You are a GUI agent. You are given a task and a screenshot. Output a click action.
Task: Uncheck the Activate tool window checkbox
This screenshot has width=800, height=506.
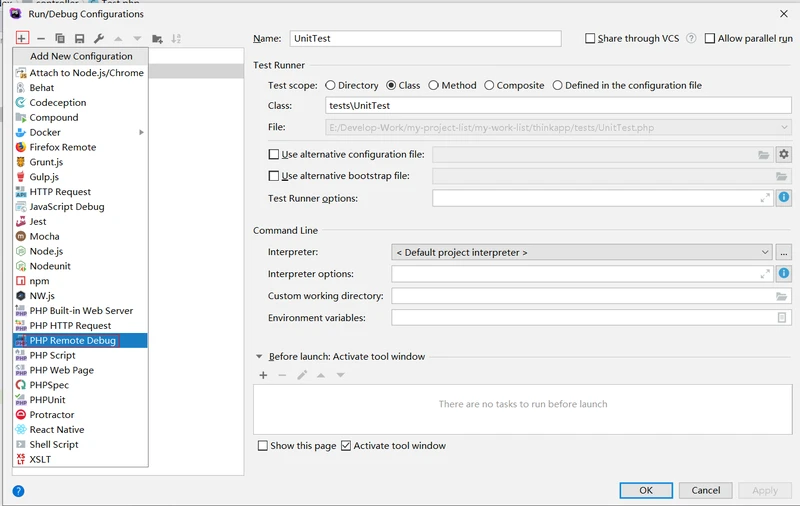pyautogui.click(x=346, y=445)
